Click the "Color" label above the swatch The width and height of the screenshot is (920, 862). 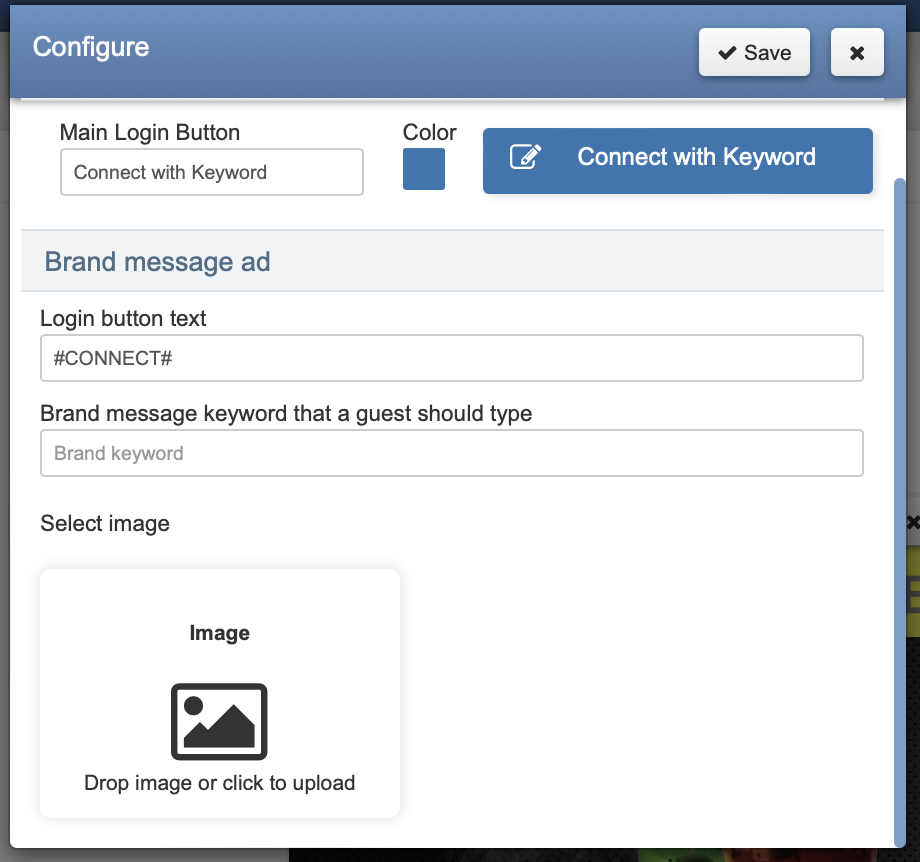(x=429, y=132)
